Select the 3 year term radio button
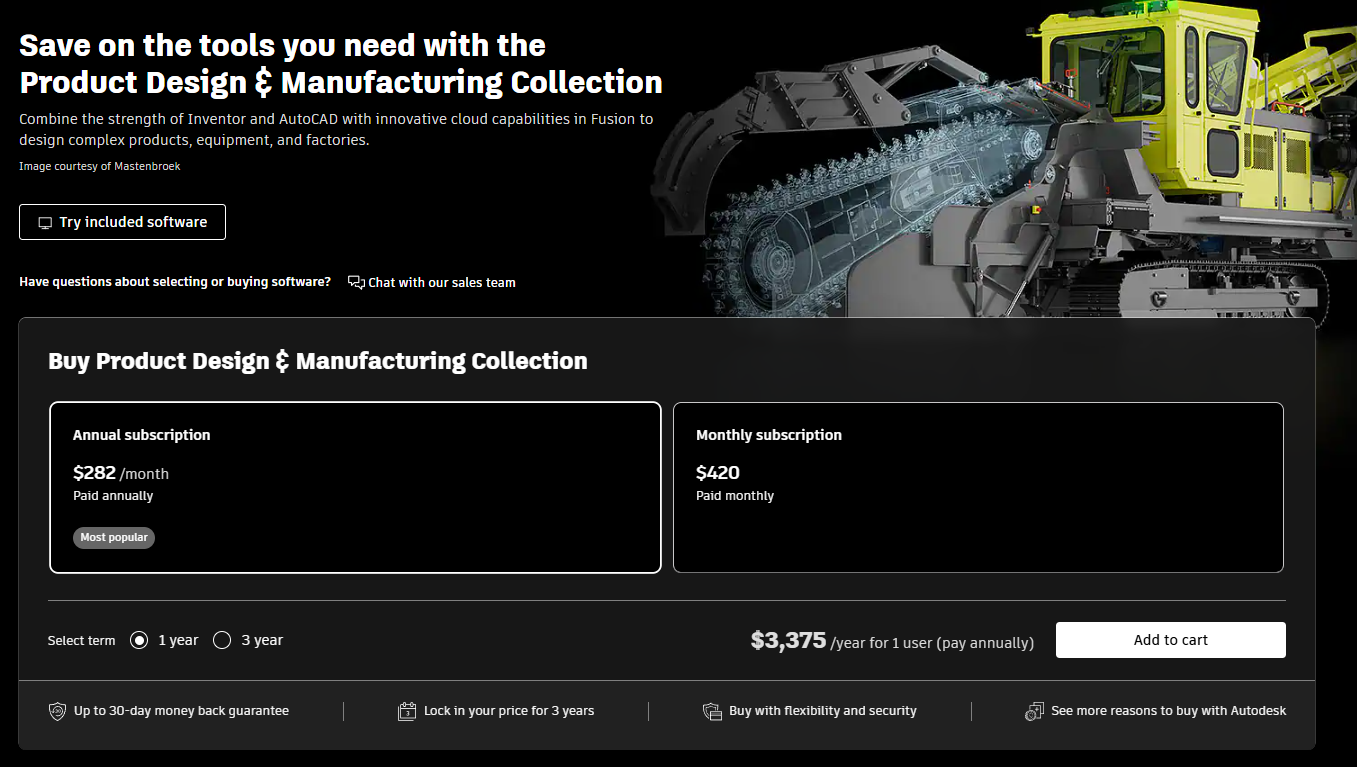 pyautogui.click(x=222, y=640)
